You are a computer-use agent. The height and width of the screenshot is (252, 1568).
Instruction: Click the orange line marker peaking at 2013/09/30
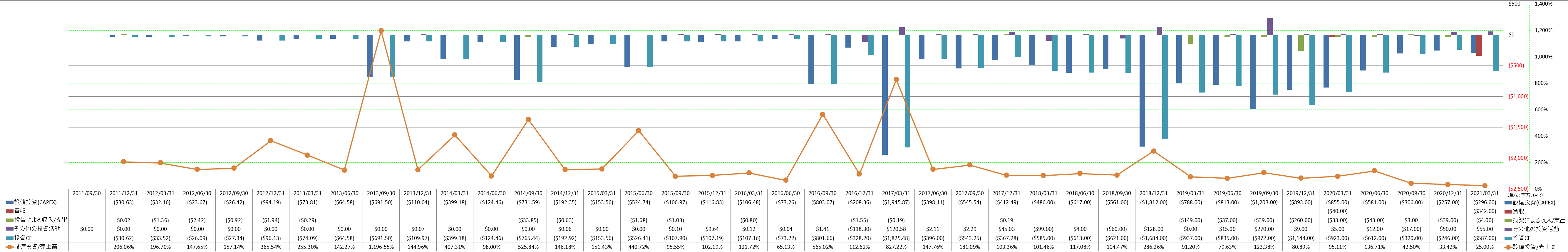point(381,31)
